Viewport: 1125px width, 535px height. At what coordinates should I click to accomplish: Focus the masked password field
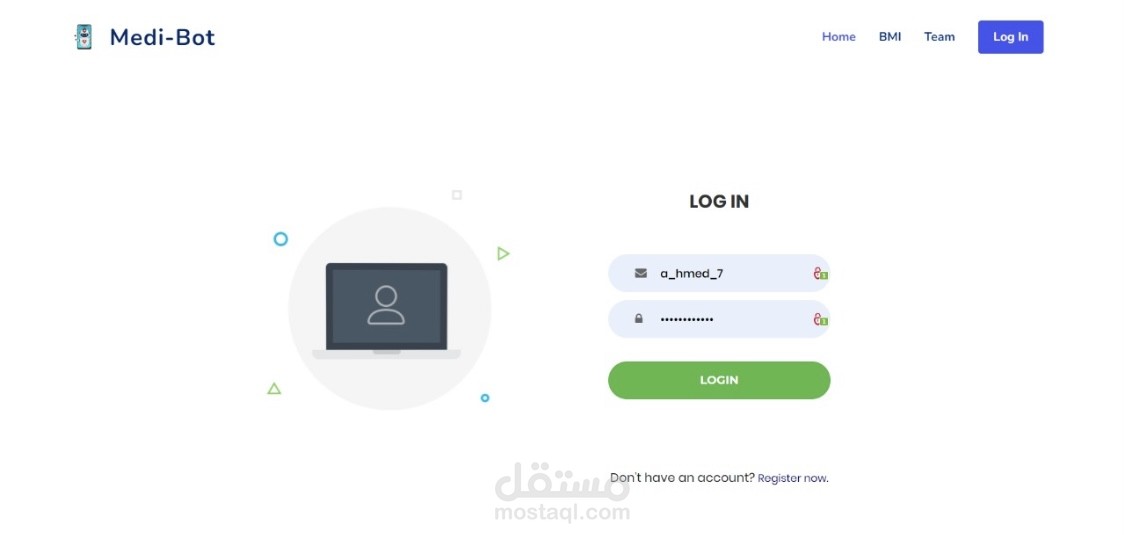pos(719,319)
